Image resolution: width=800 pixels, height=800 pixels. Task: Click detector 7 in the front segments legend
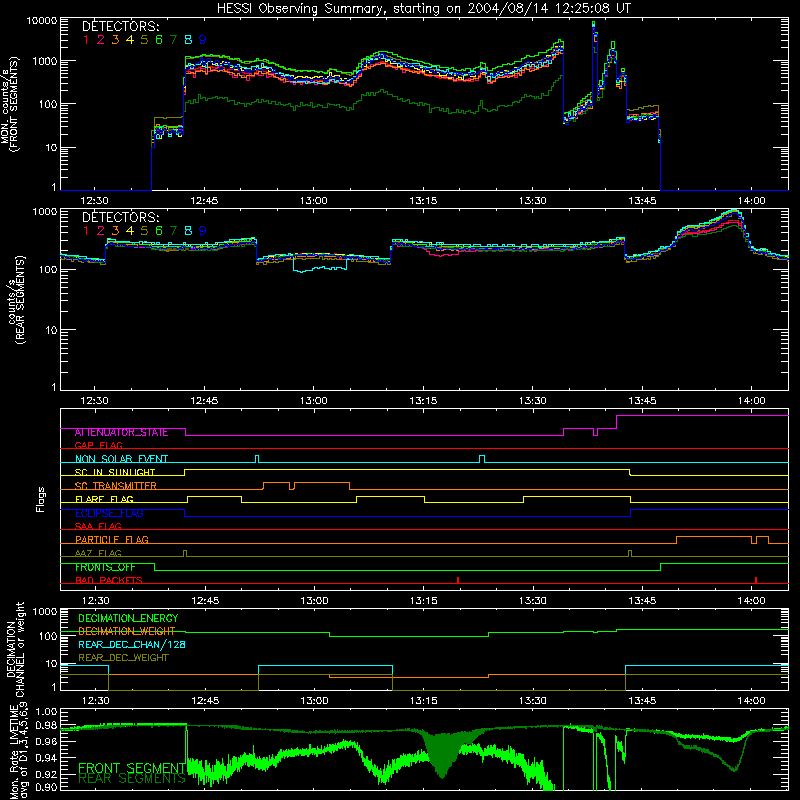(x=173, y=40)
